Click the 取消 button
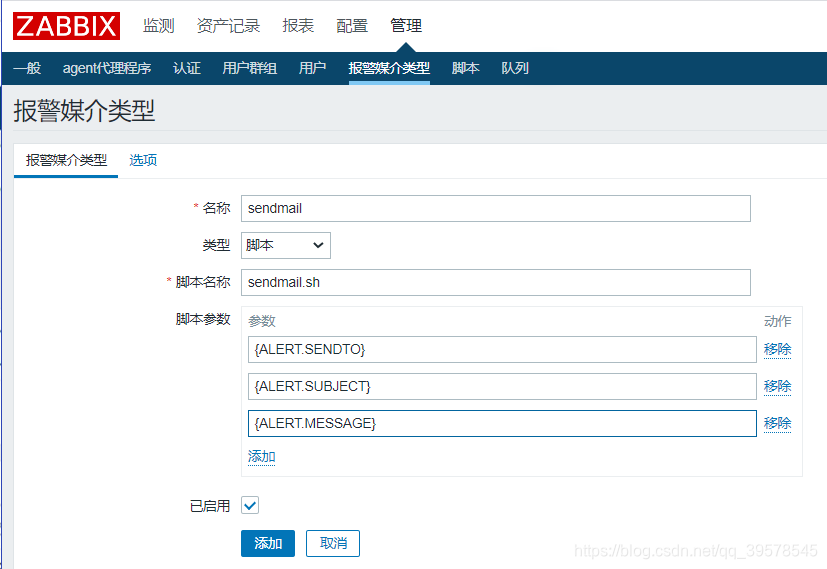827x569 pixels. pyautogui.click(x=333, y=543)
